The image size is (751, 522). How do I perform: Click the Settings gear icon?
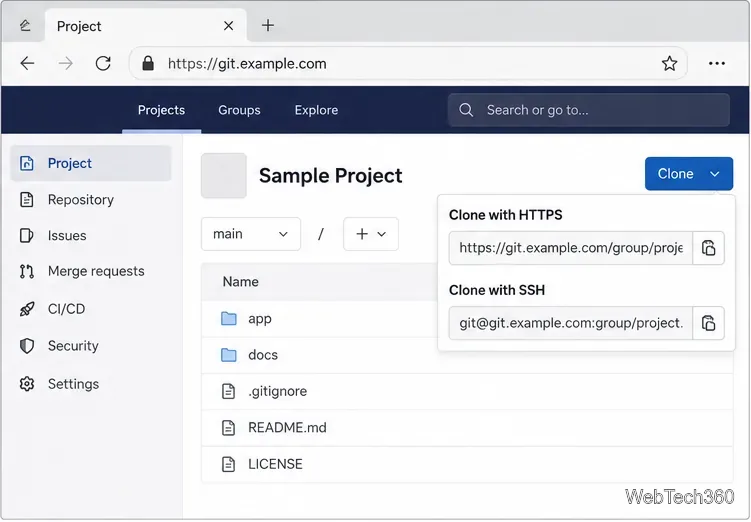pyautogui.click(x=27, y=384)
